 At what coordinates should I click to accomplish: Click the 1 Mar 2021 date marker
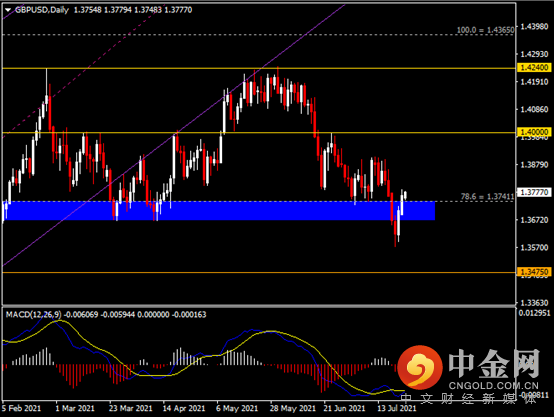75,408
